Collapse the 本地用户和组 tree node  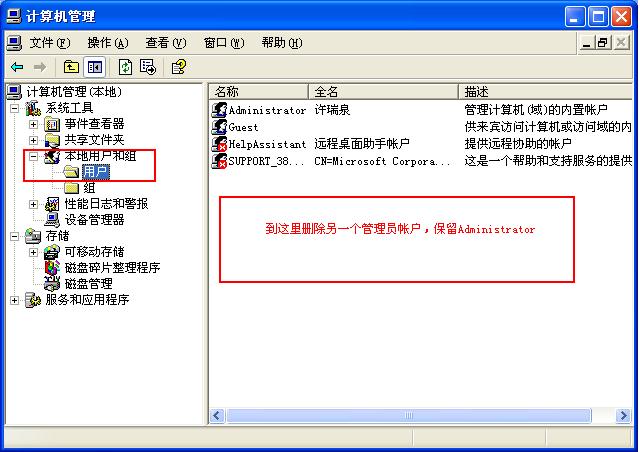(33, 156)
